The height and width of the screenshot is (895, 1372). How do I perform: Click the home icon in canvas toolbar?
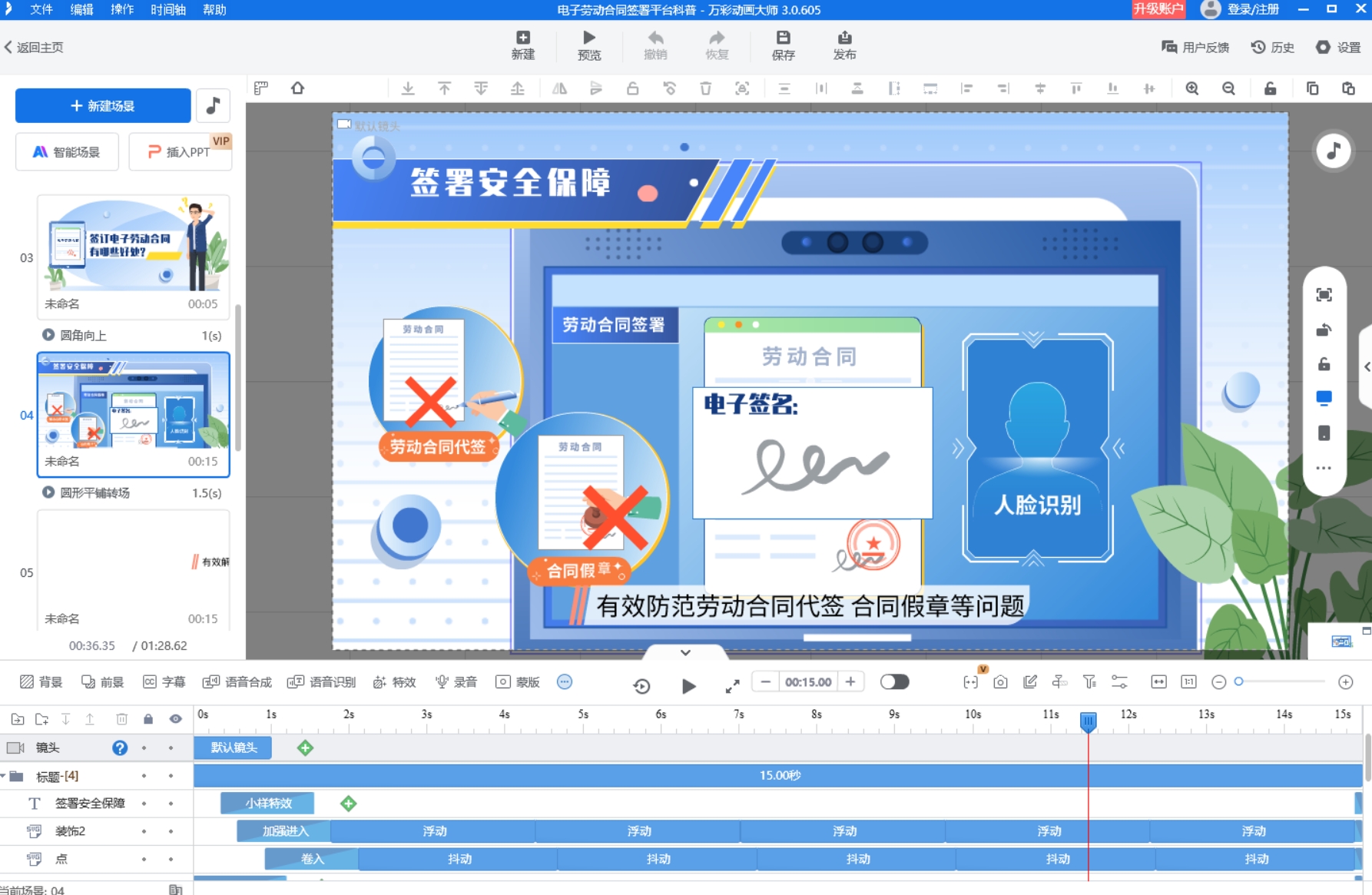(298, 88)
